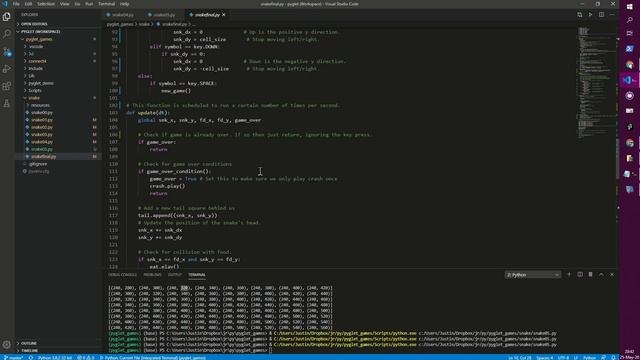The width and height of the screenshot is (640, 360).
Task: Create a new terminal with plus icon
Action: click(x=569, y=275)
